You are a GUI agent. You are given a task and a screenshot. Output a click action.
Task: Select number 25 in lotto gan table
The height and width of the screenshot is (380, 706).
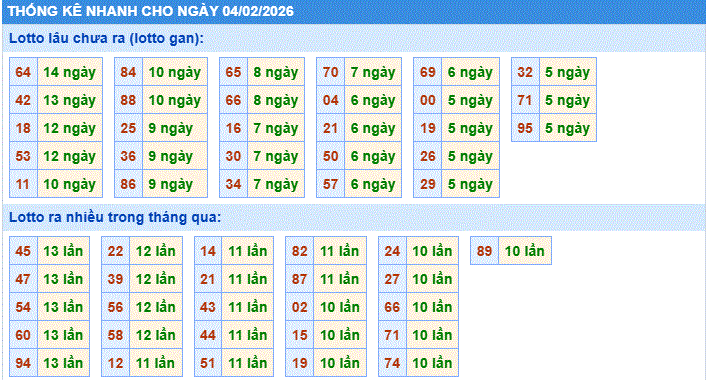pyautogui.click(x=128, y=128)
